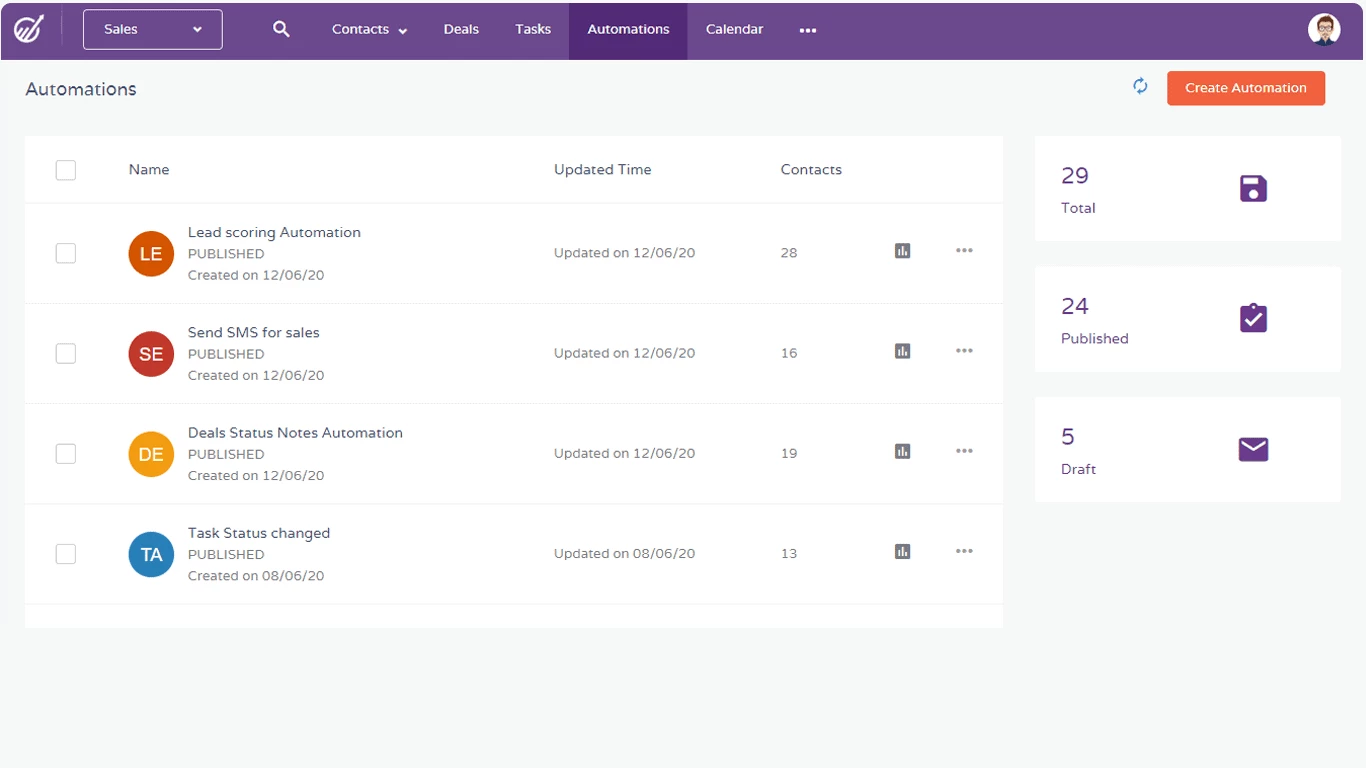Click the Total save-disk icon
Screen dimensions: 1366x768
pos(1253,188)
